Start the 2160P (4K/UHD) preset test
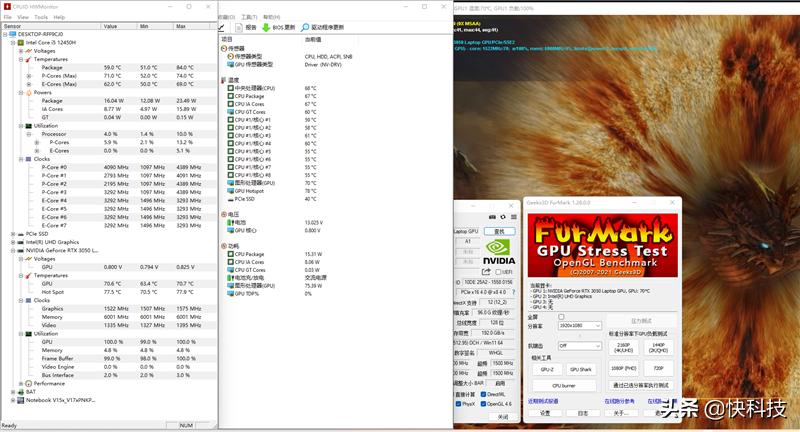Image resolution: width=800 pixels, height=432 pixels. tap(623, 348)
